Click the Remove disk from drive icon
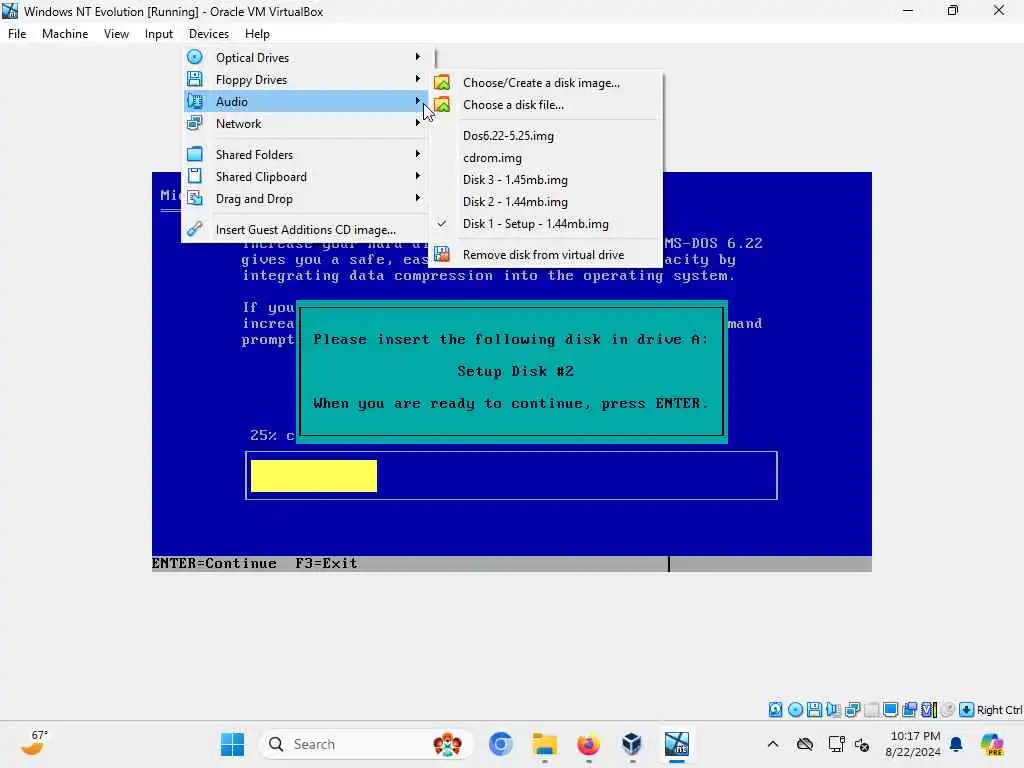Screen dimensions: 1024x768 click(442, 254)
